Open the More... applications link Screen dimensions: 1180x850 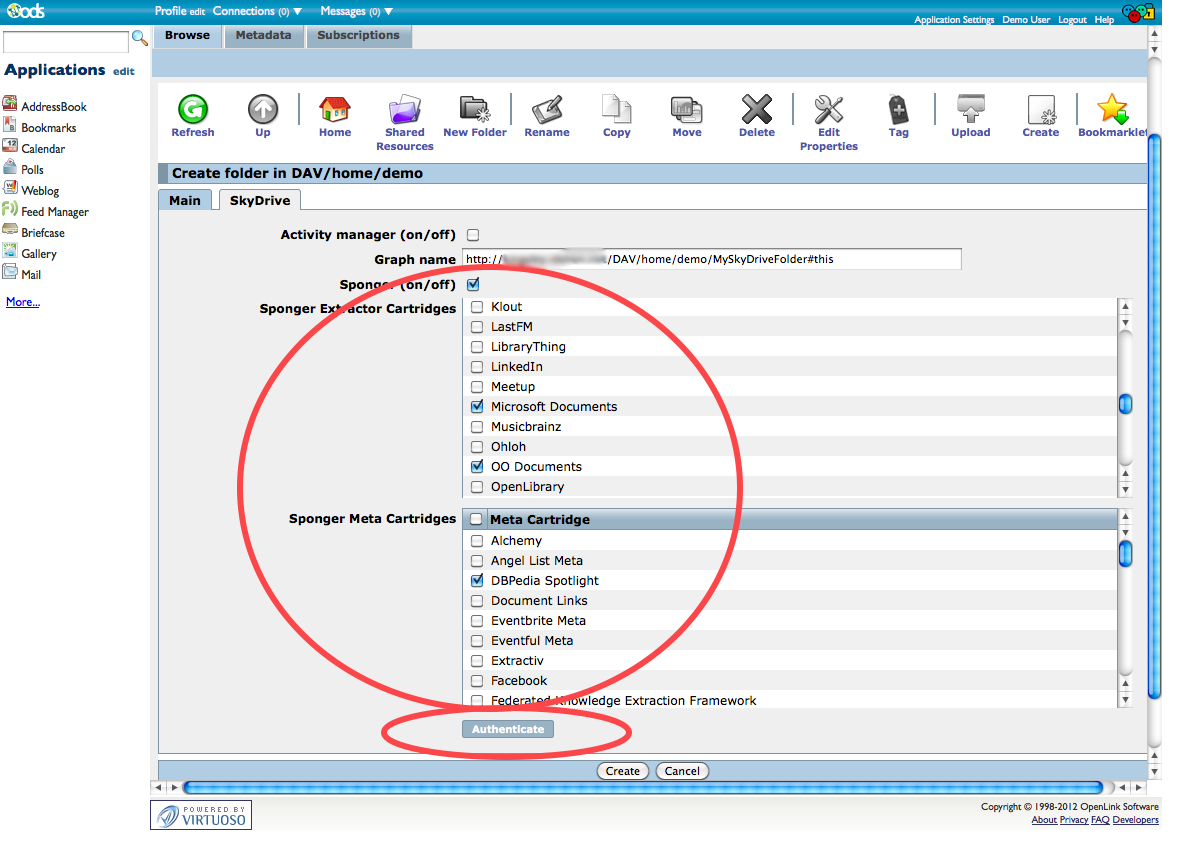[x=23, y=302]
